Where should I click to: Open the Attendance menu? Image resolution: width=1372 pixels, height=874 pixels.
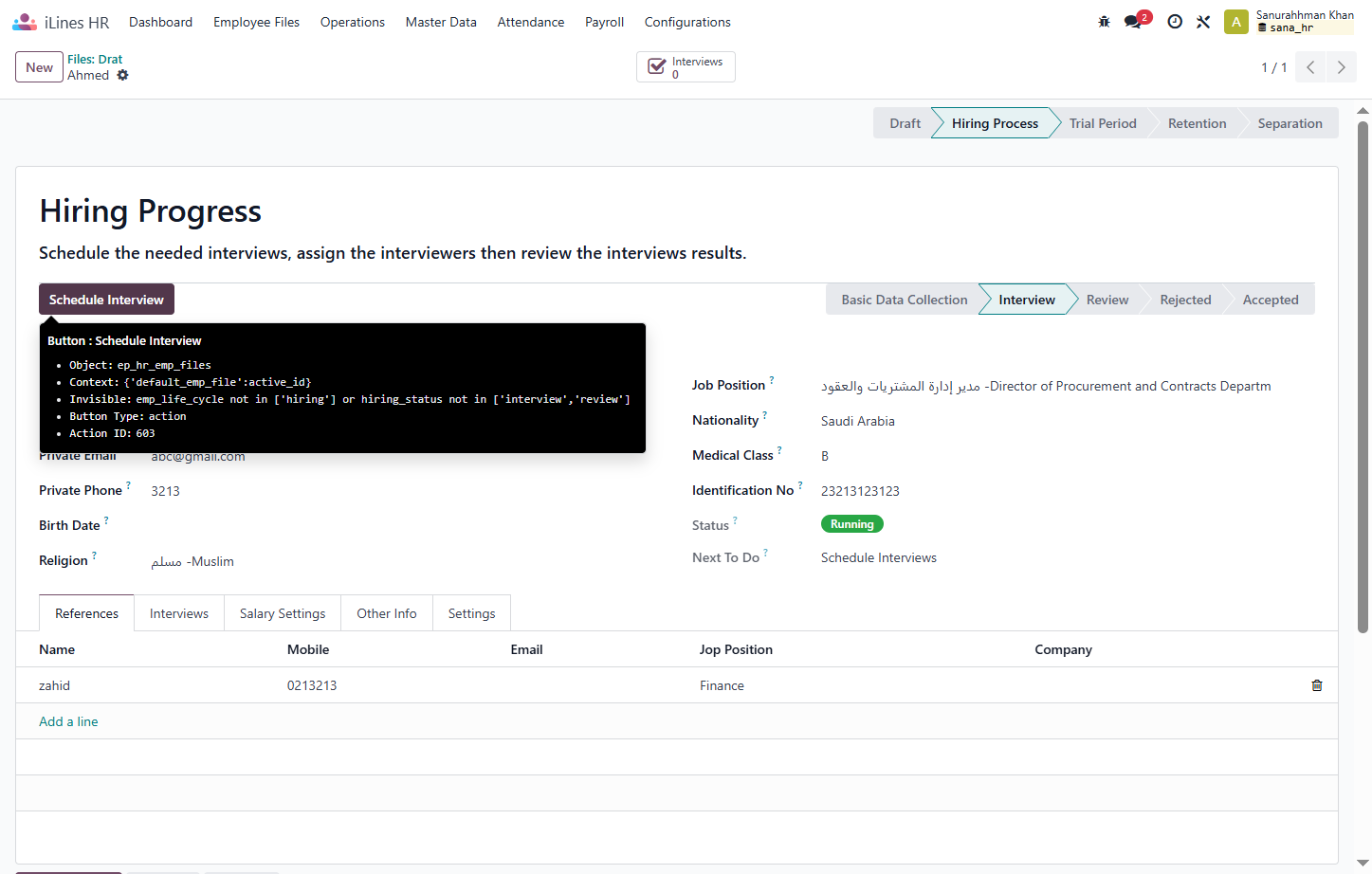[x=531, y=22]
